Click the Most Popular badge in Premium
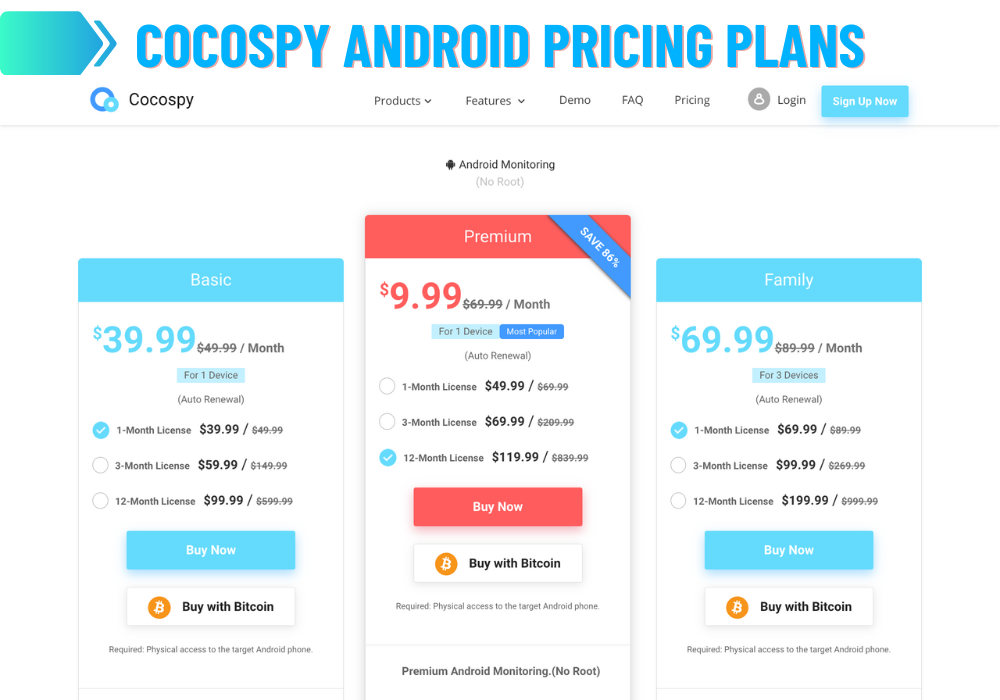 (531, 332)
